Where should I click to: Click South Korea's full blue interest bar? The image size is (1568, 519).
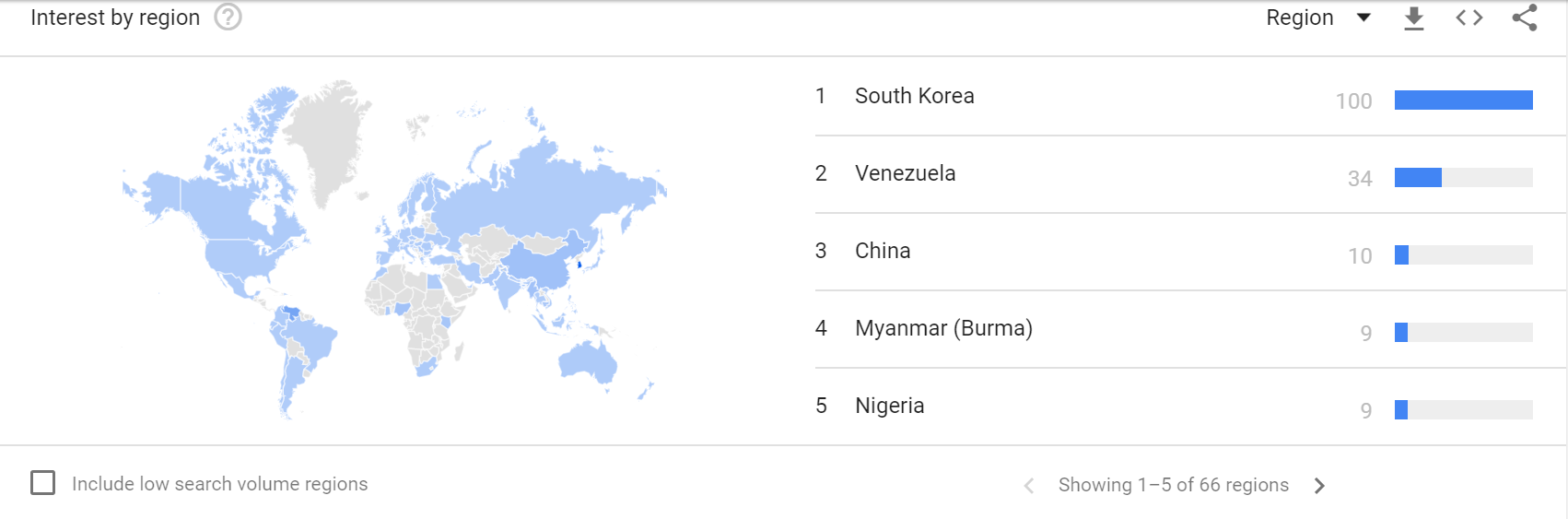1463,100
